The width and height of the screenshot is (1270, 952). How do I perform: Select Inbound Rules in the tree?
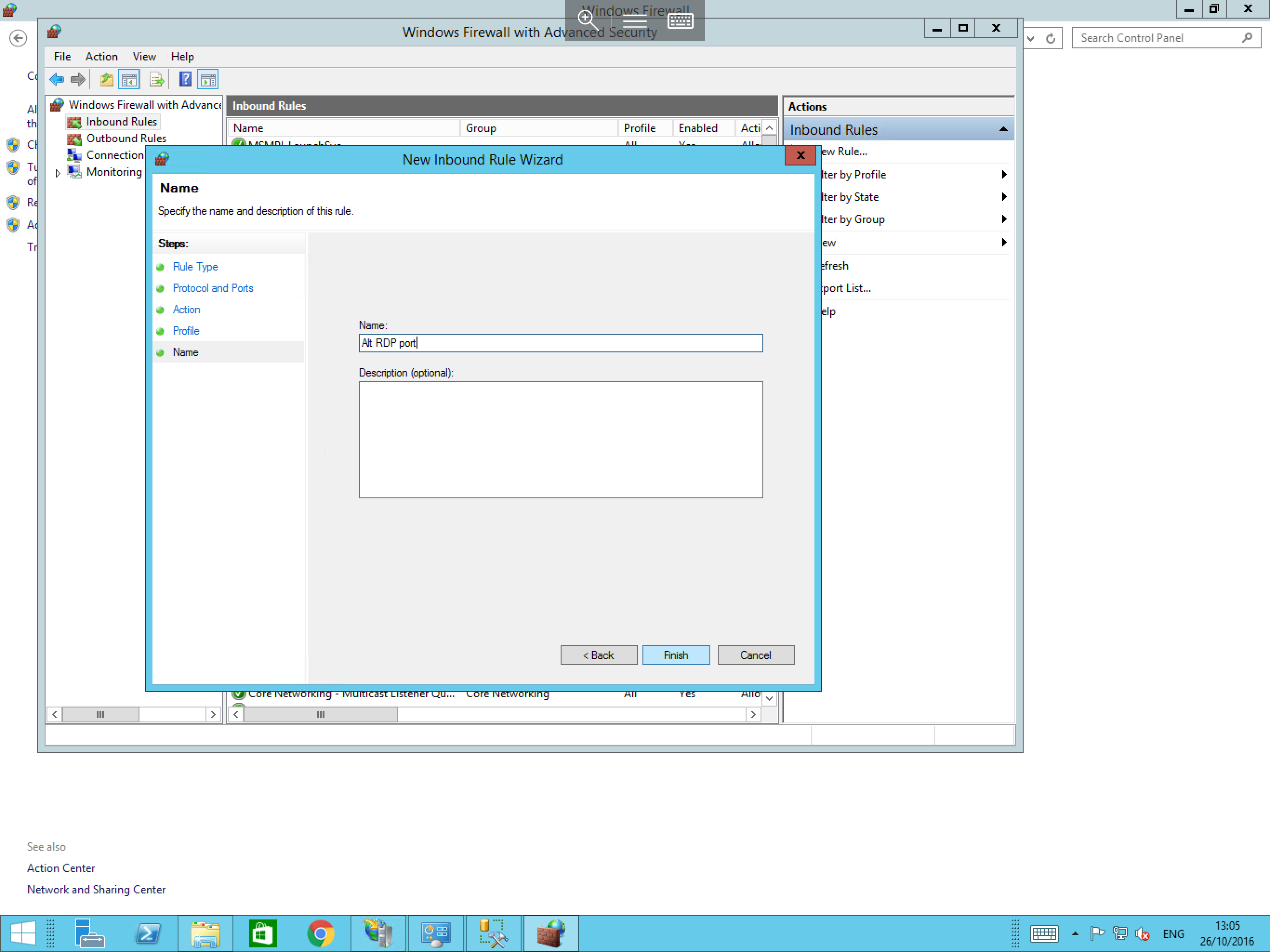tap(121, 122)
